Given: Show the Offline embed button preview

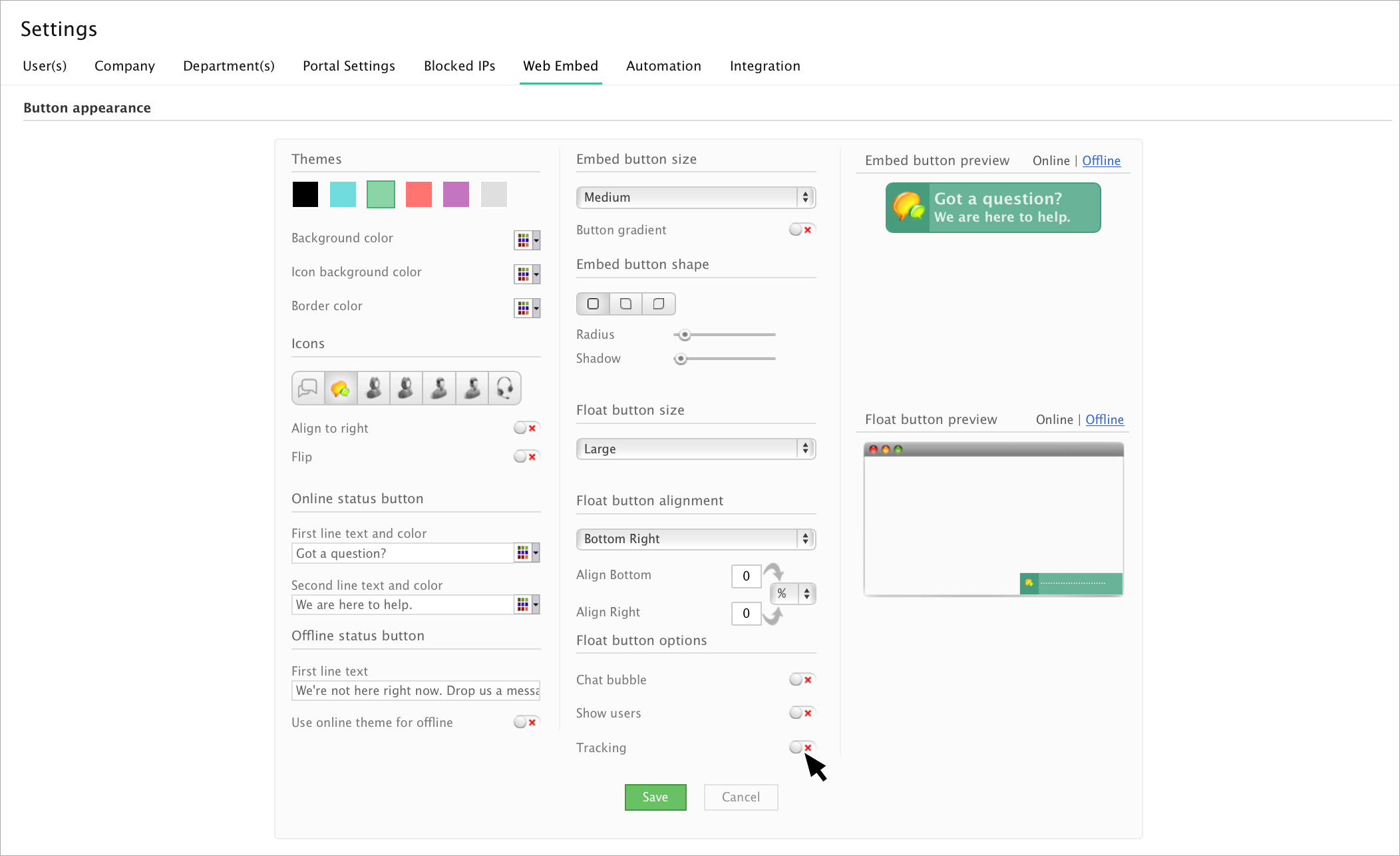Looking at the screenshot, I should coord(1101,160).
